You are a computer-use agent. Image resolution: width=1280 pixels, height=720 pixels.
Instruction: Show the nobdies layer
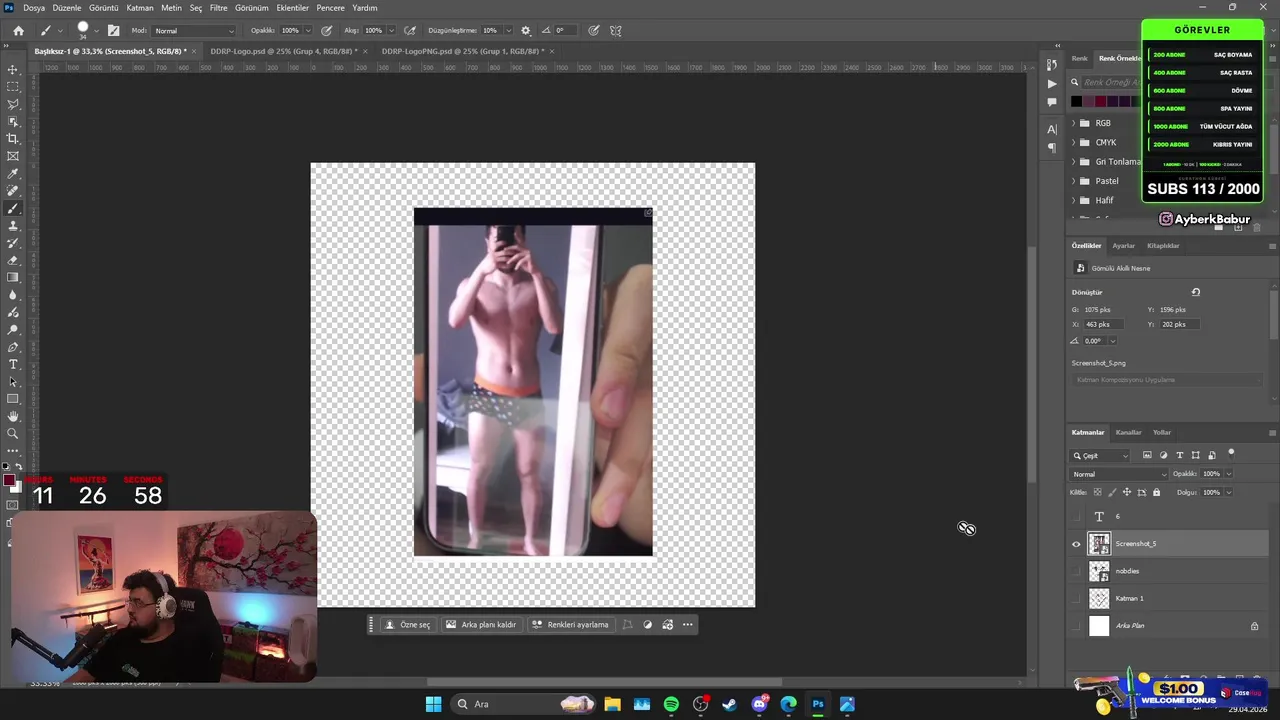1076,571
